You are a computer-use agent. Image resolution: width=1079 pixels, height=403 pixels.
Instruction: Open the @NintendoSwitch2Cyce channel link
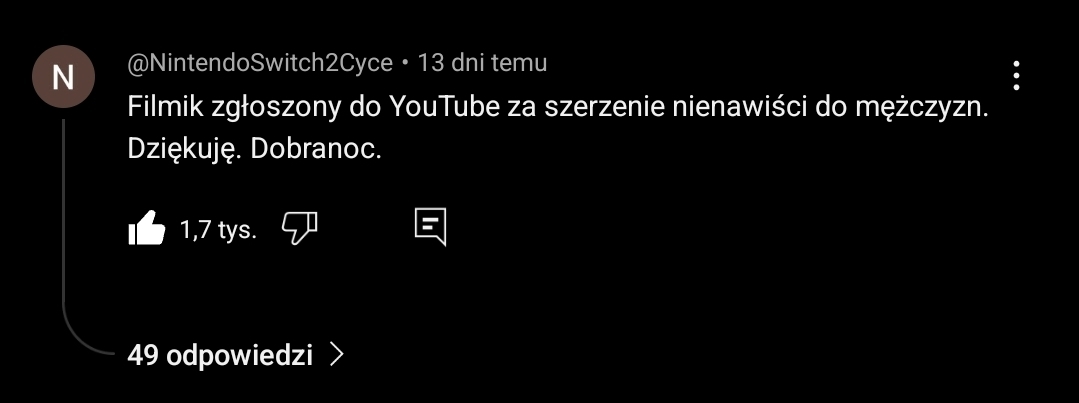[x=260, y=63]
